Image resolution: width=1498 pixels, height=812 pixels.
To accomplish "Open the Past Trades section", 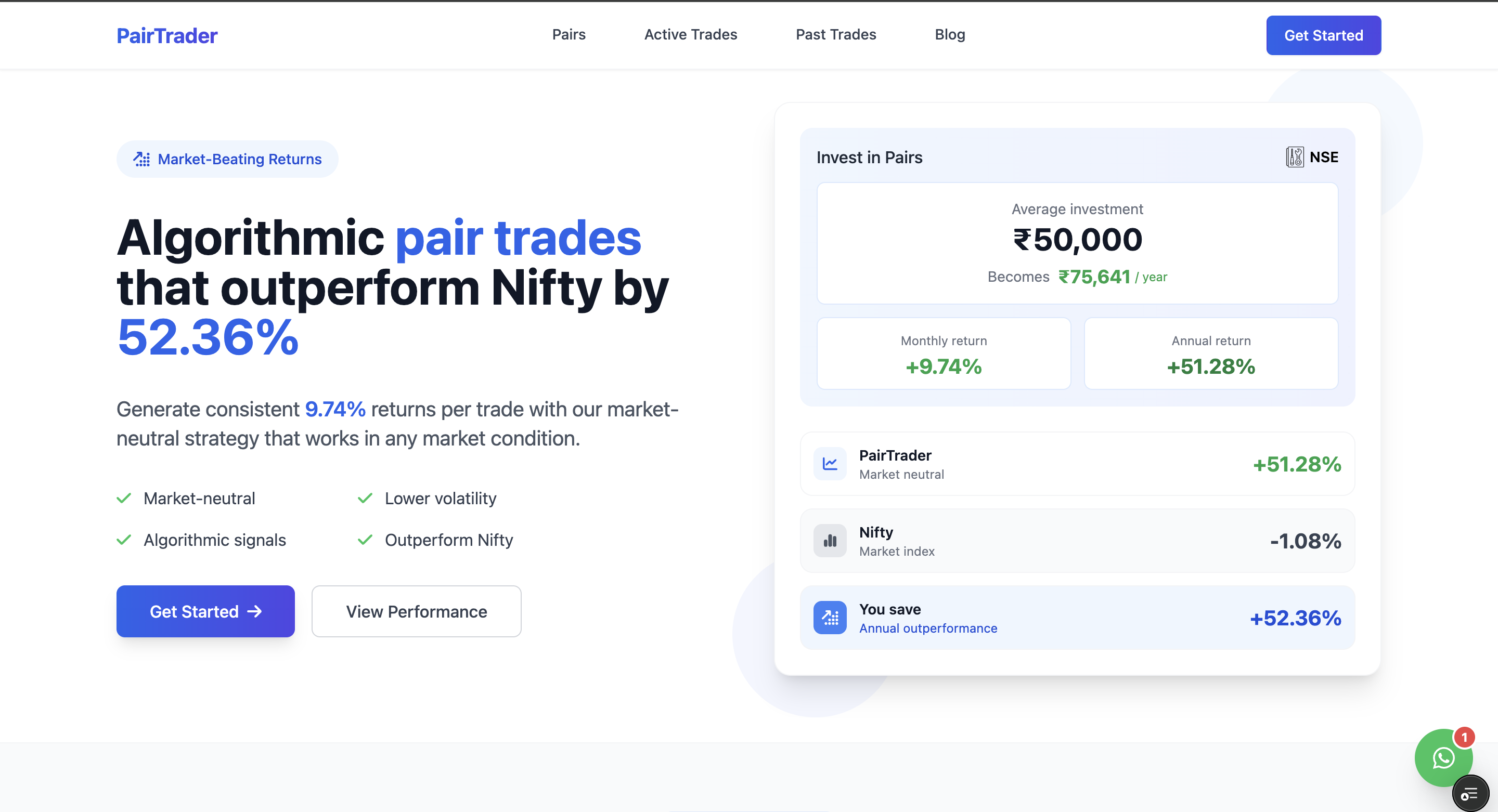I will (x=836, y=34).
